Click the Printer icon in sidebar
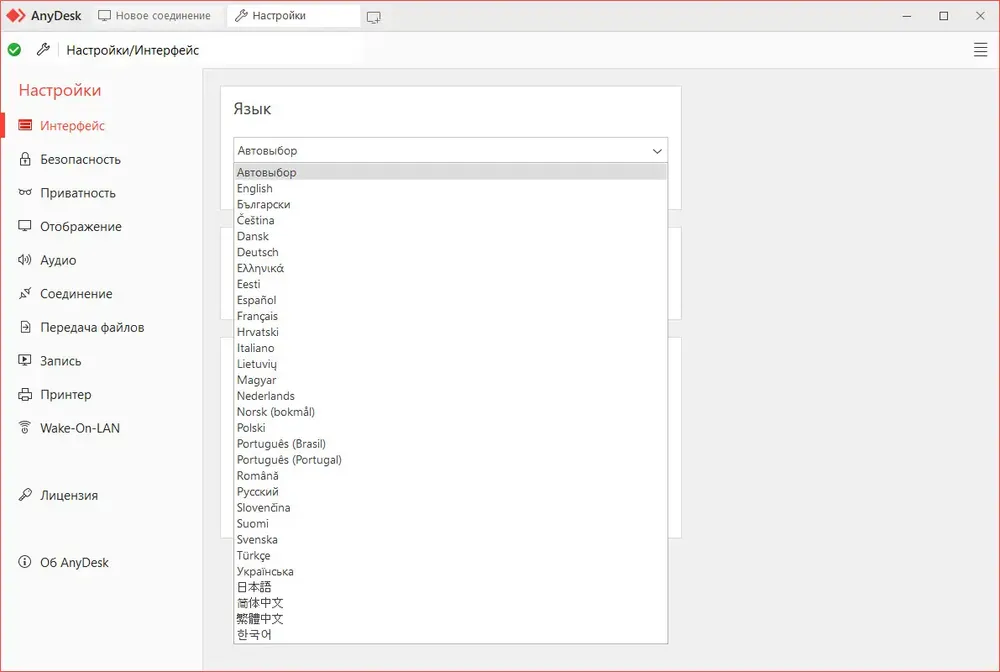The image size is (1000, 672). point(25,394)
